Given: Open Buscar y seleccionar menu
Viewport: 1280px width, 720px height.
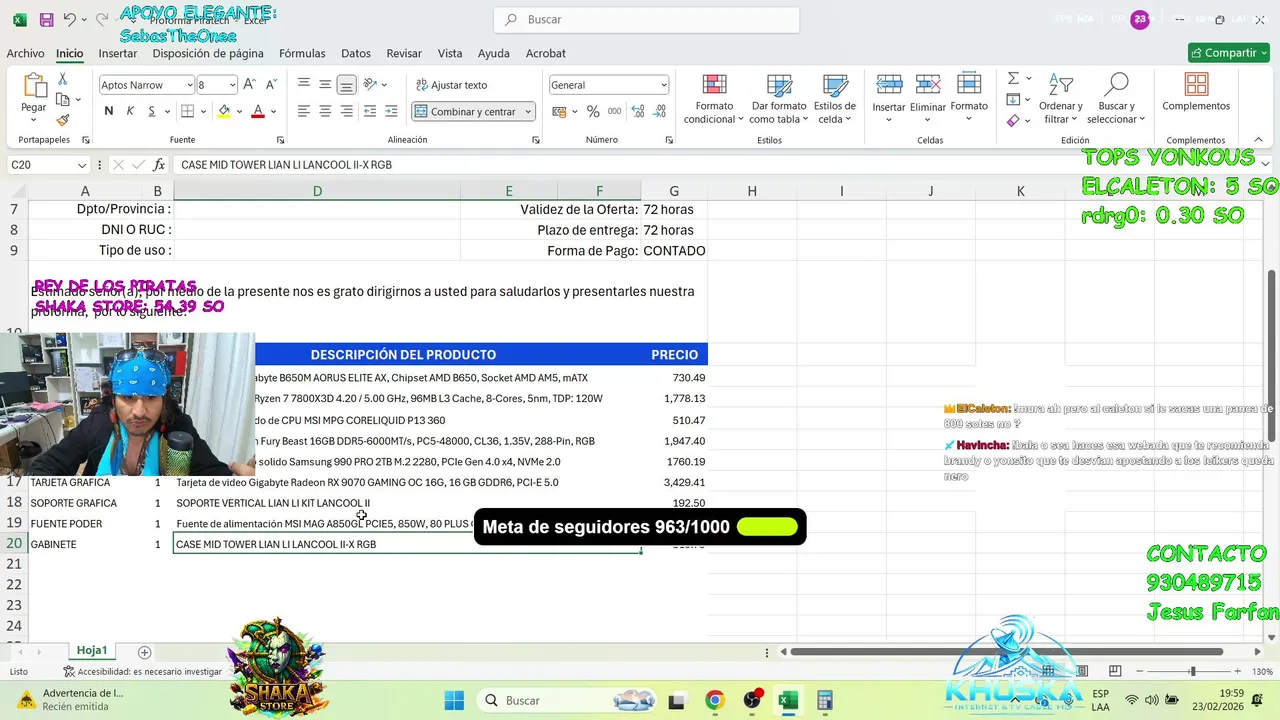Looking at the screenshot, I should tap(1116, 99).
